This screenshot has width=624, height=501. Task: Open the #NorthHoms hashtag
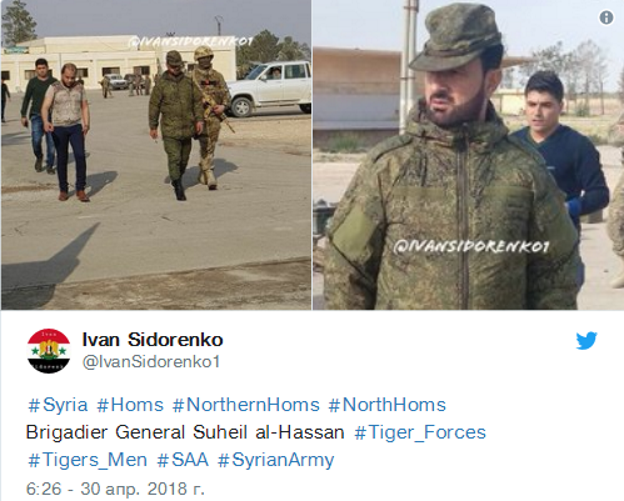point(387,405)
